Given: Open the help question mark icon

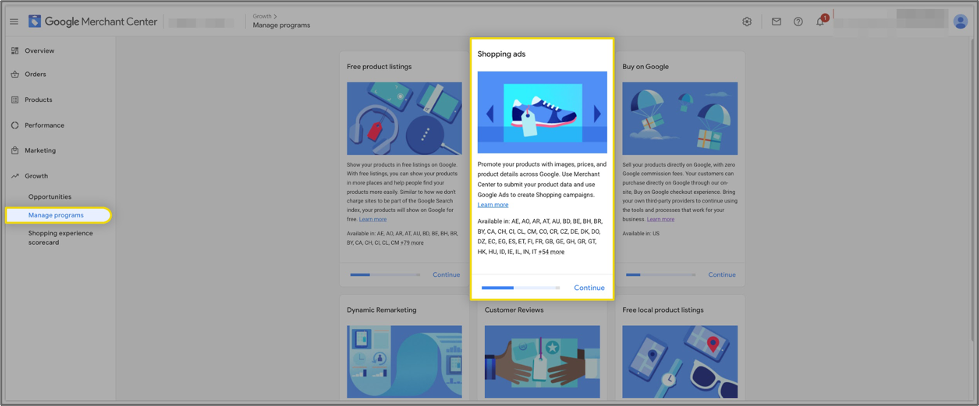Looking at the screenshot, I should 798,22.
